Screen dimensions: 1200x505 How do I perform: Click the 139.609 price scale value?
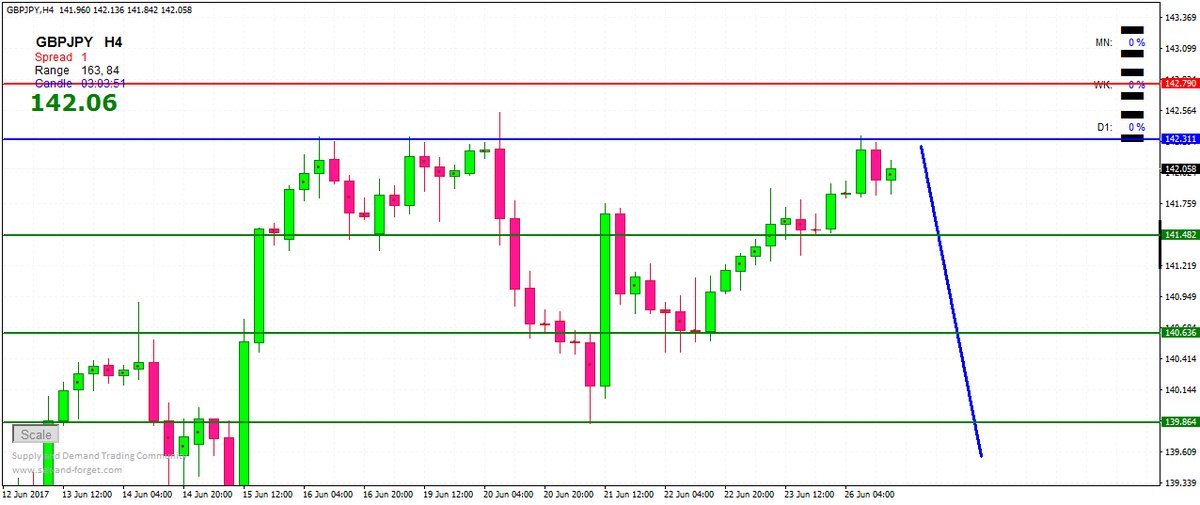[1181, 451]
